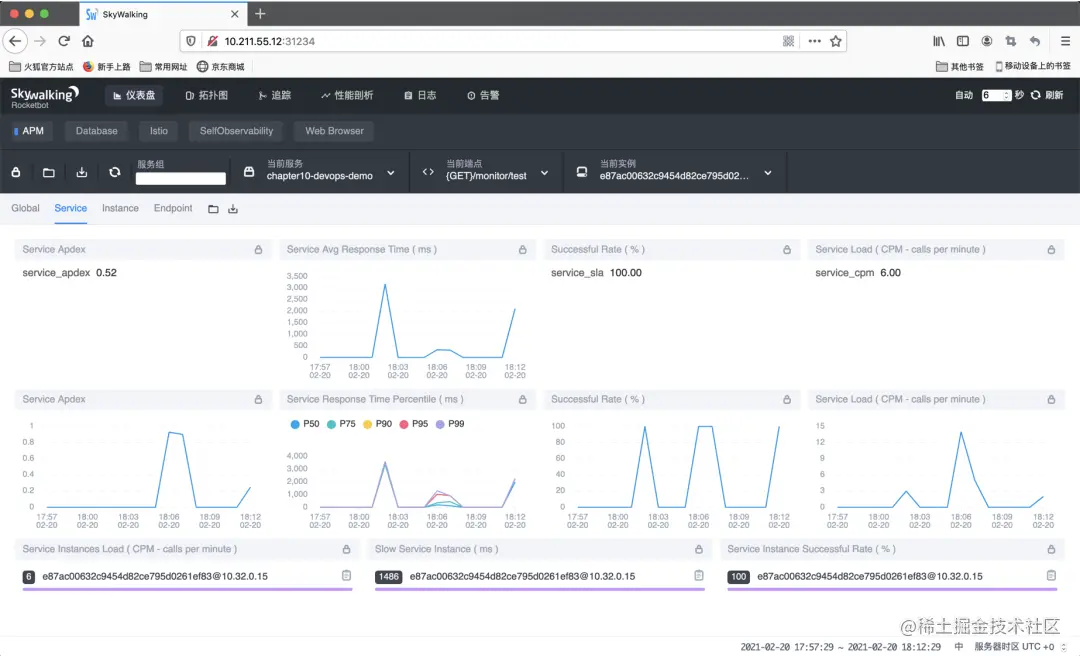Click the 中 language switch
The height and width of the screenshot is (656, 1080).
point(958,646)
